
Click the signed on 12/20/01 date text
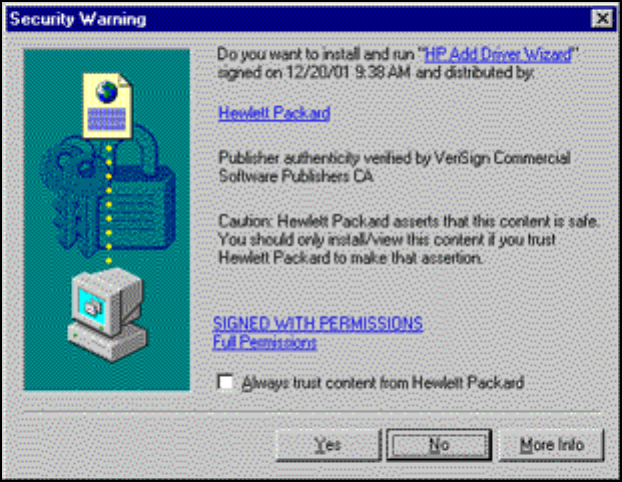point(376,73)
